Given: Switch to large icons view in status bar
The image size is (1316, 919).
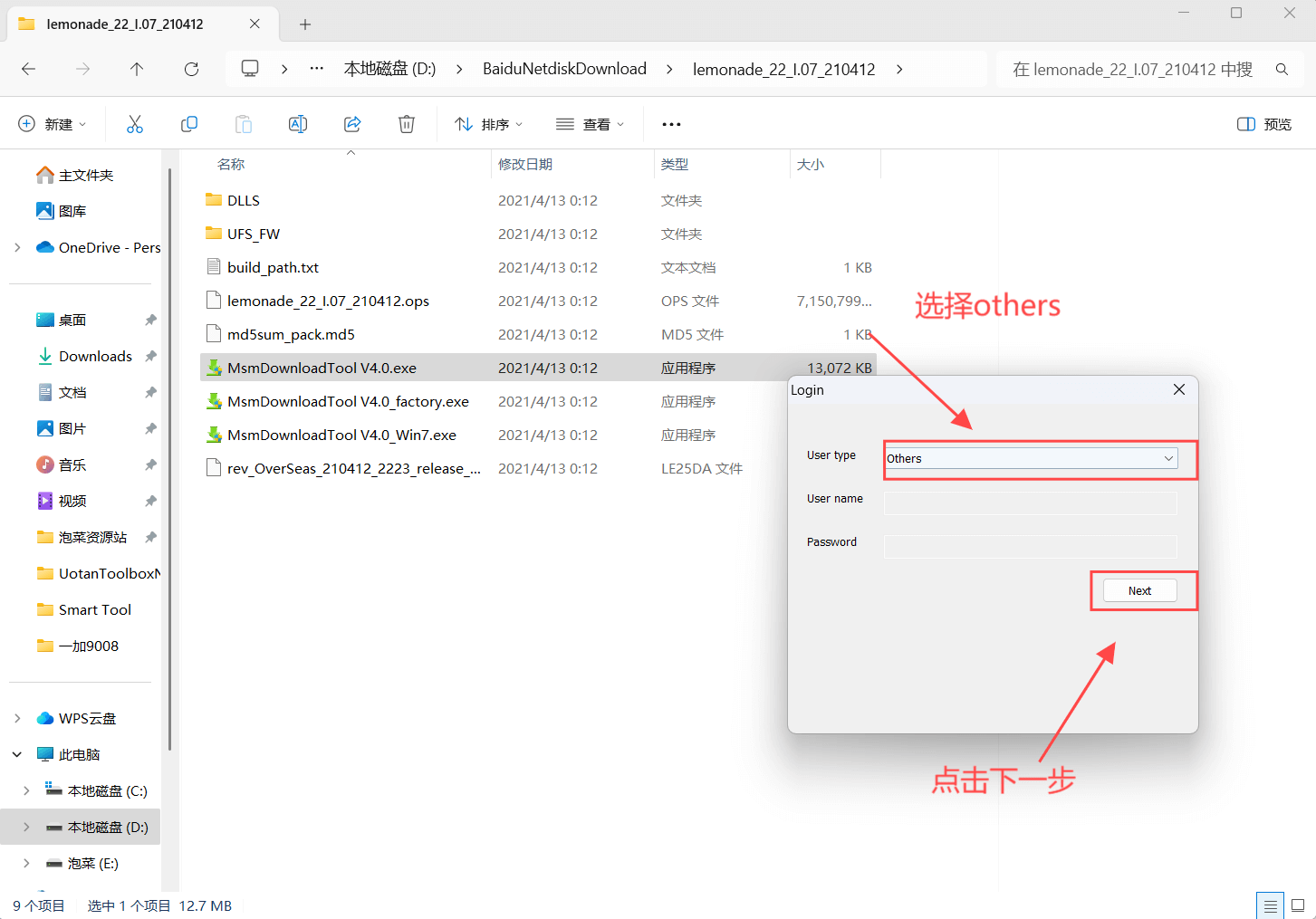Looking at the screenshot, I should 1298,905.
